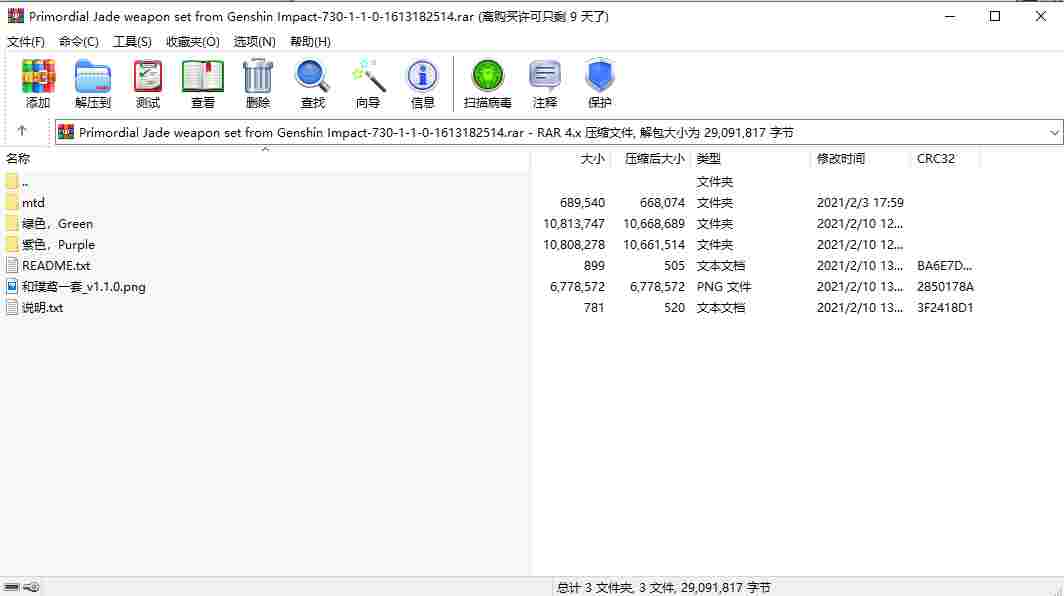Open the 帮助(H) menu

click(310, 41)
